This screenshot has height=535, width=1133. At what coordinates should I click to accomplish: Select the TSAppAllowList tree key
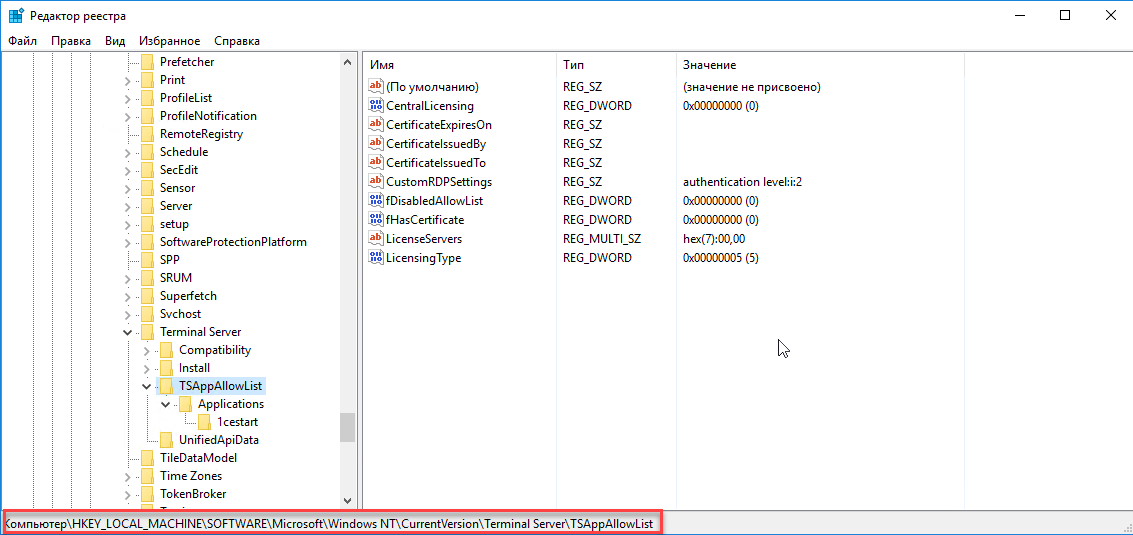[220, 386]
